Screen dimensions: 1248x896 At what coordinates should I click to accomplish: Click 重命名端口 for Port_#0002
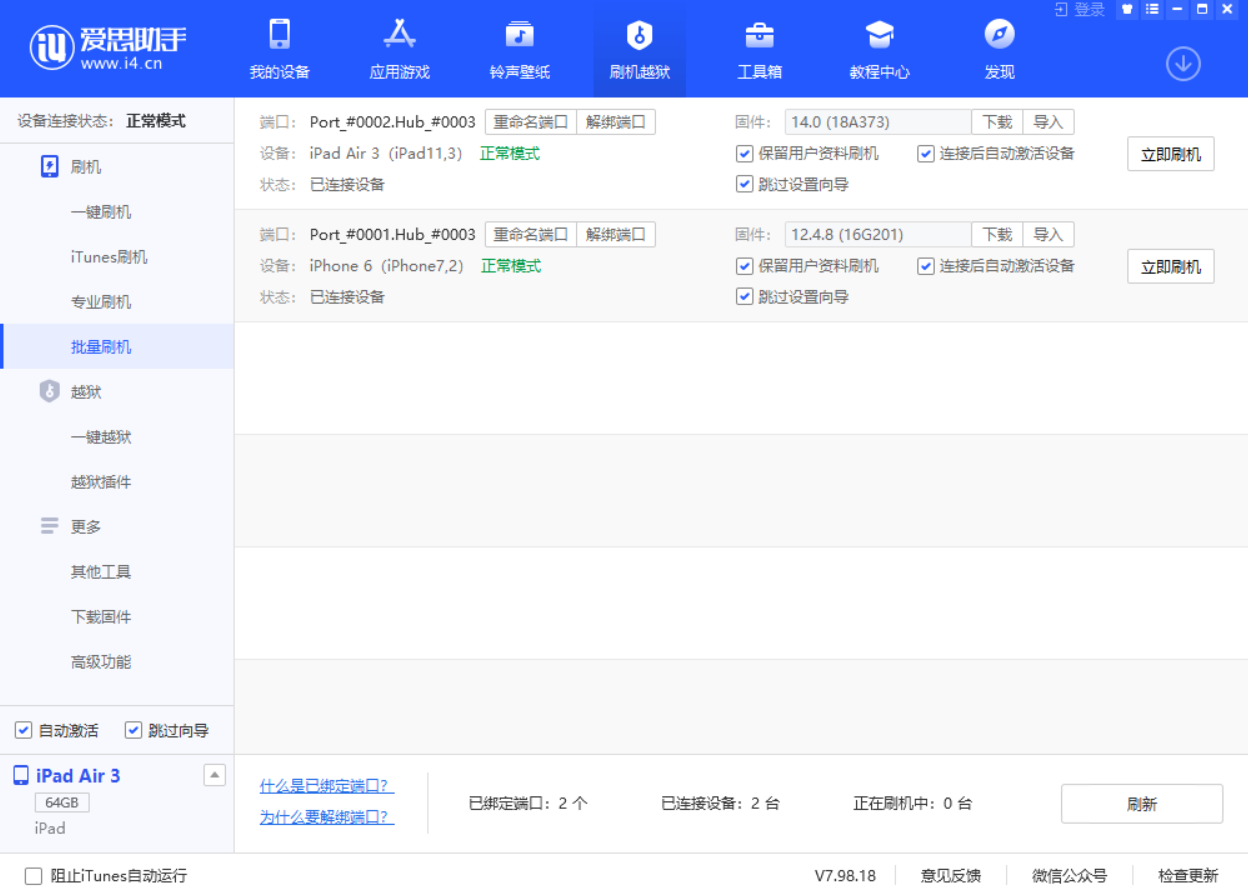(x=531, y=122)
